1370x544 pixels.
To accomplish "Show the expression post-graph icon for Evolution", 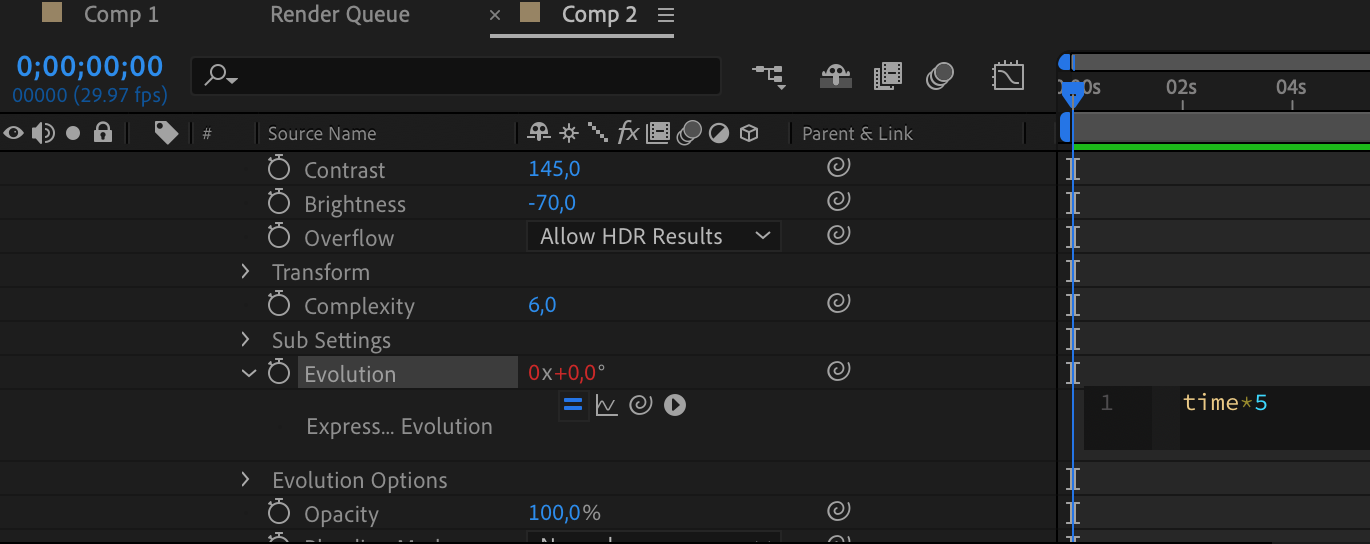I will (606, 405).
